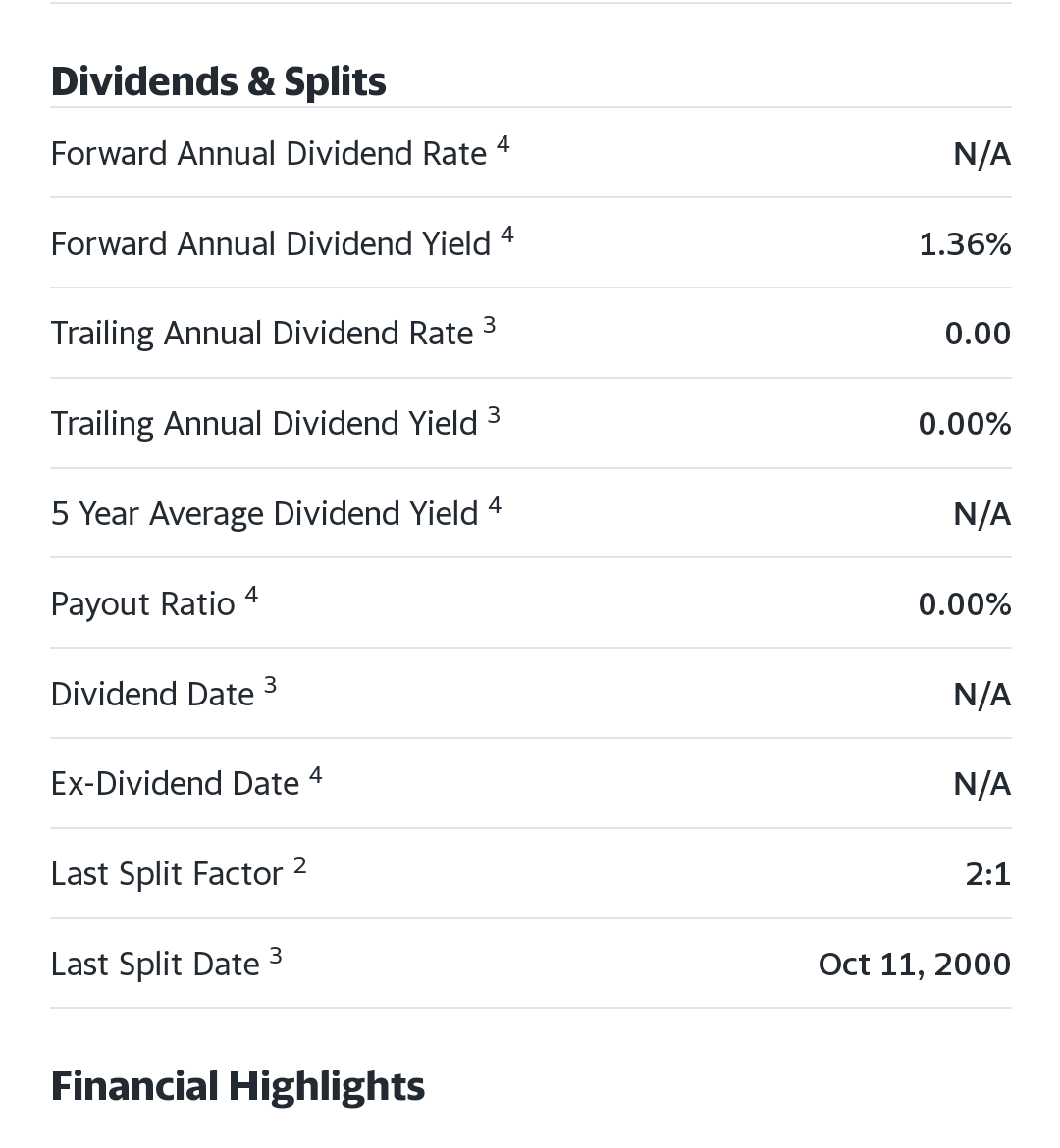The height and width of the screenshot is (1148, 1060).
Task: Select the Forward Annual Dividend Rate label
Action: coord(268,154)
